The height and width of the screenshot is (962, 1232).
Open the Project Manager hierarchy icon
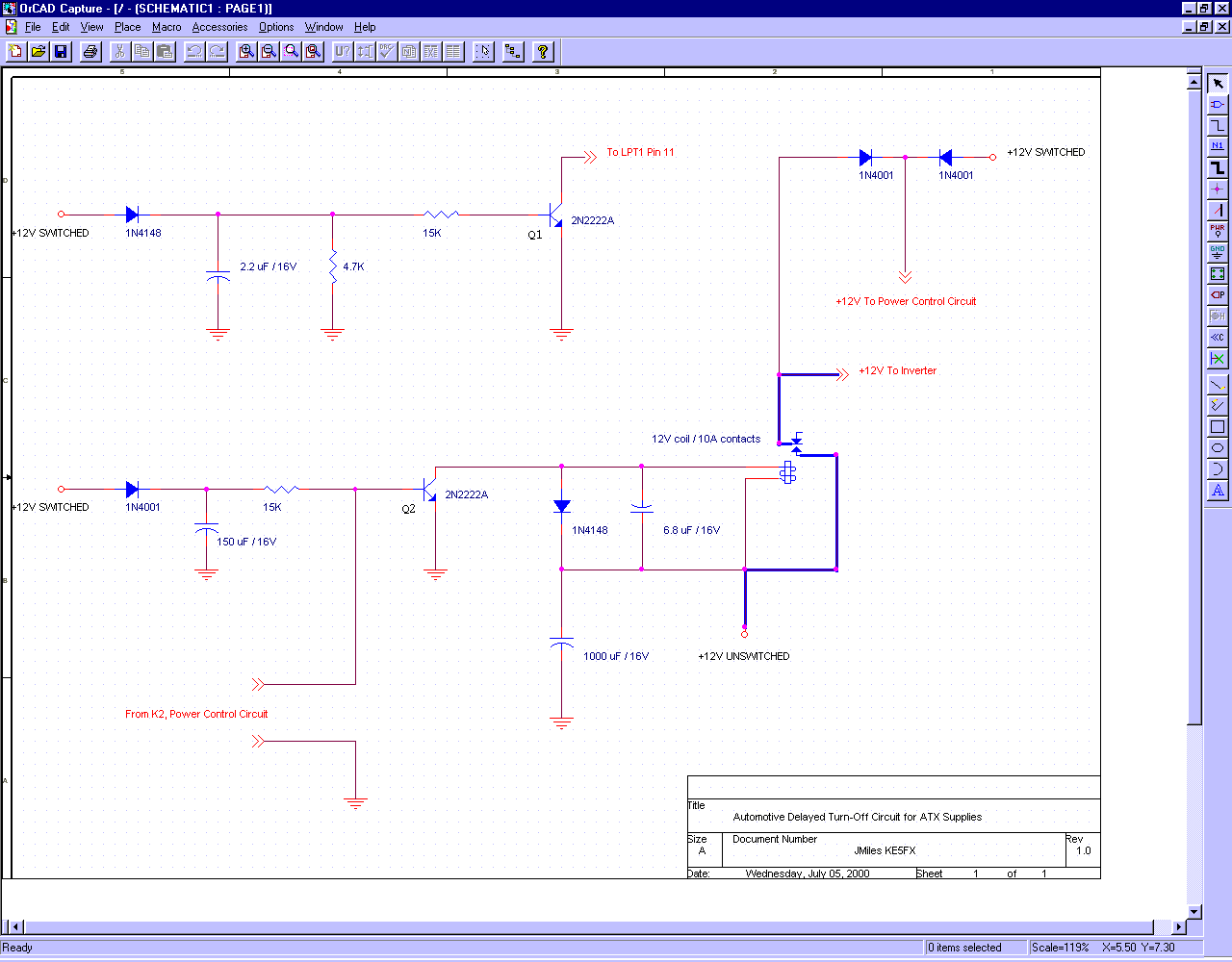513,51
